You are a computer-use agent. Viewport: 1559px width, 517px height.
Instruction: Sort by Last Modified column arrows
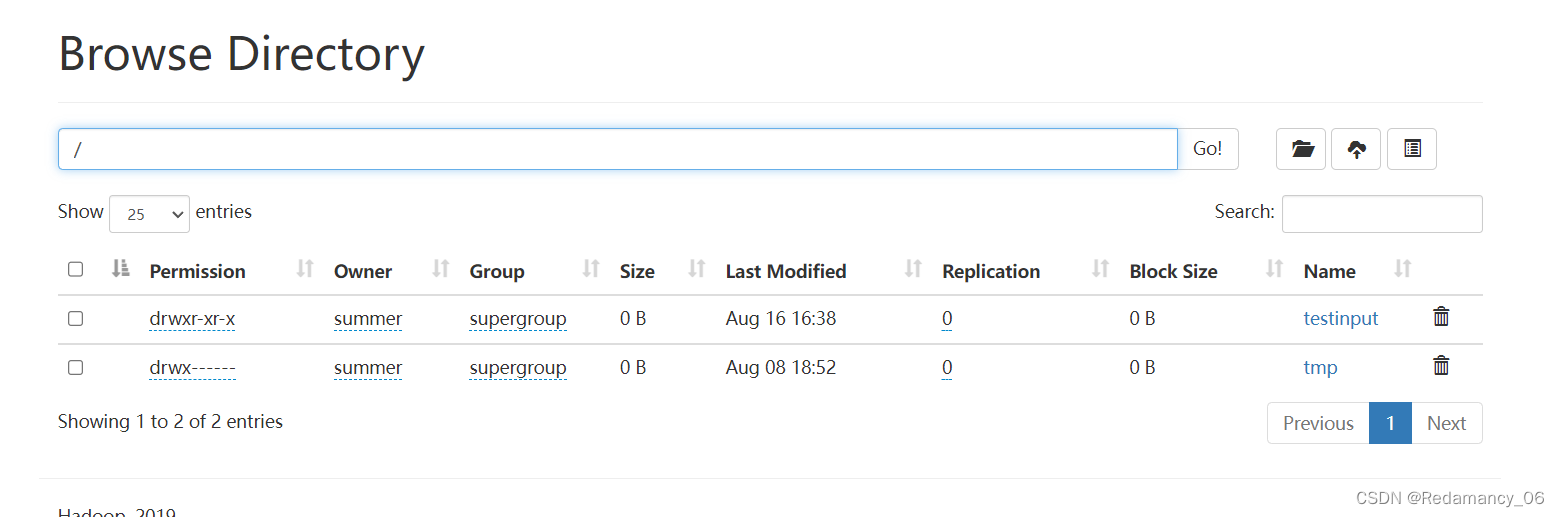913,268
